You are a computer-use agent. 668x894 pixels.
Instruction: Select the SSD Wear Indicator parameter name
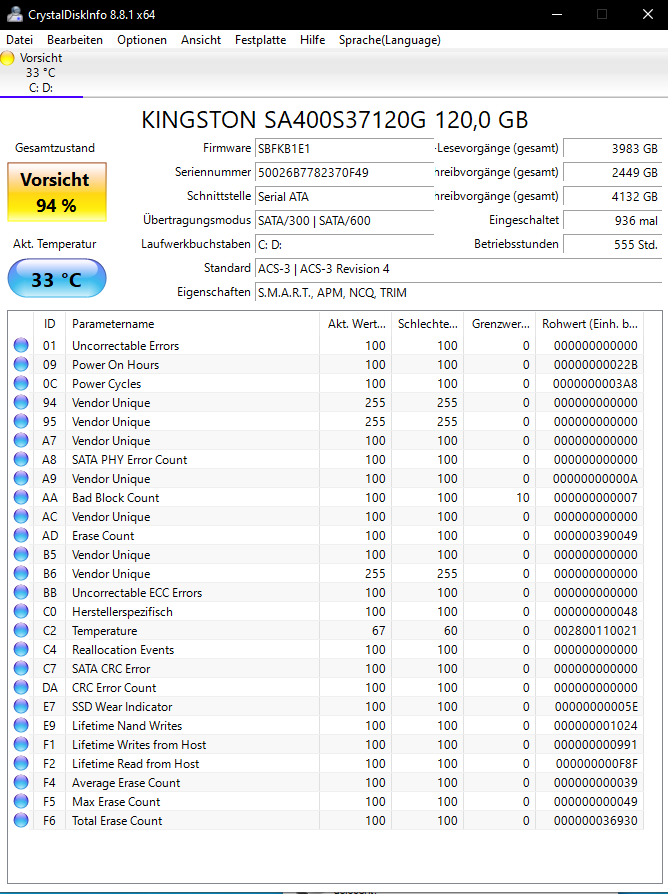pos(122,707)
